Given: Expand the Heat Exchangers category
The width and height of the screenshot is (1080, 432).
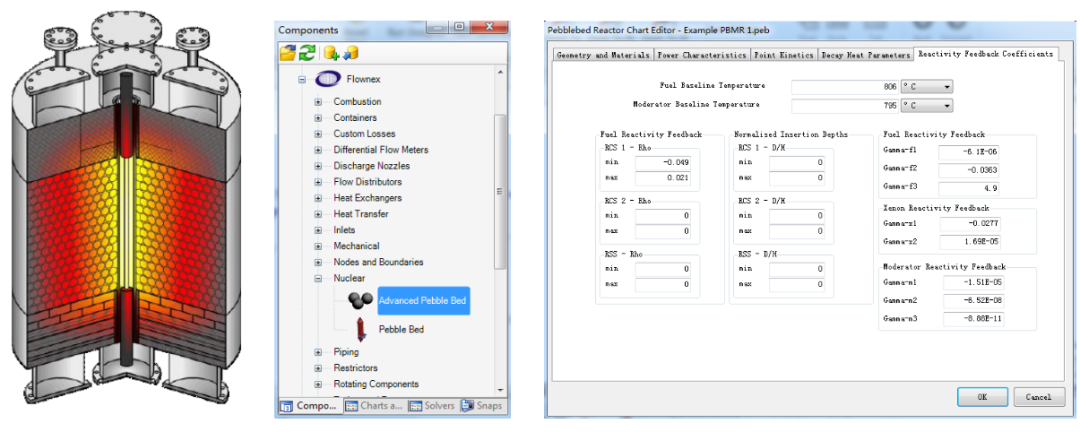Looking at the screenshot, I should coord(318,198).
